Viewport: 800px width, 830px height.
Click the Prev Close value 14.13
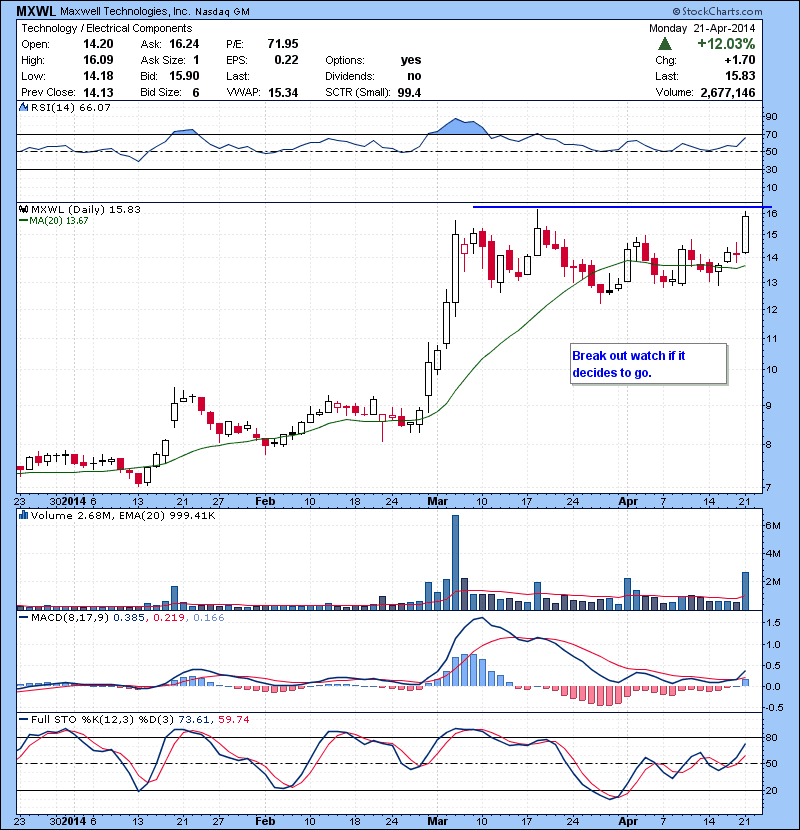(98, 93)
